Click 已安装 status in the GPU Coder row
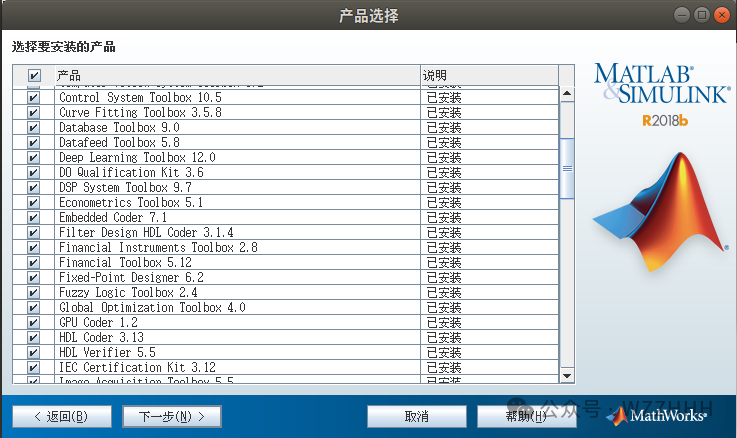This screenshot has height=438, width=737. (x=444, y=323)
